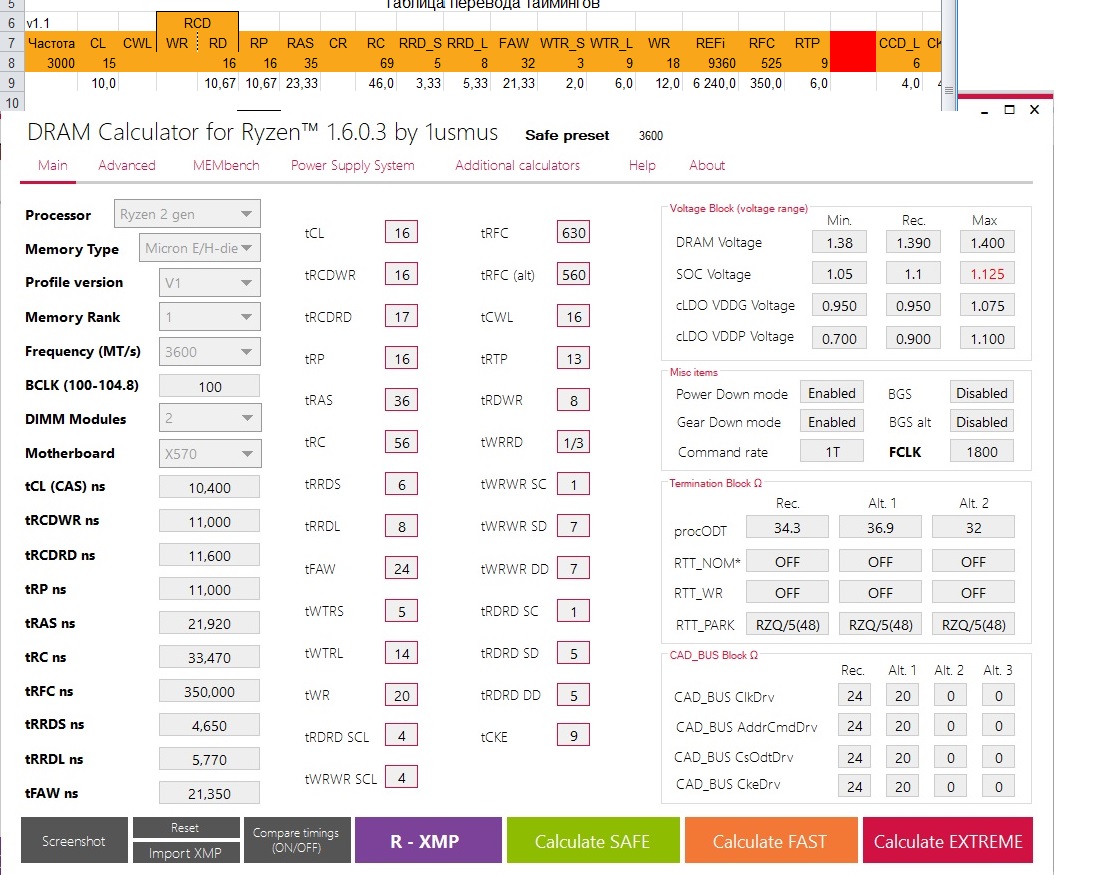Click the Import XMP button
The height and width of the screenshot is (875, 1110).
(x=185, y=853)
